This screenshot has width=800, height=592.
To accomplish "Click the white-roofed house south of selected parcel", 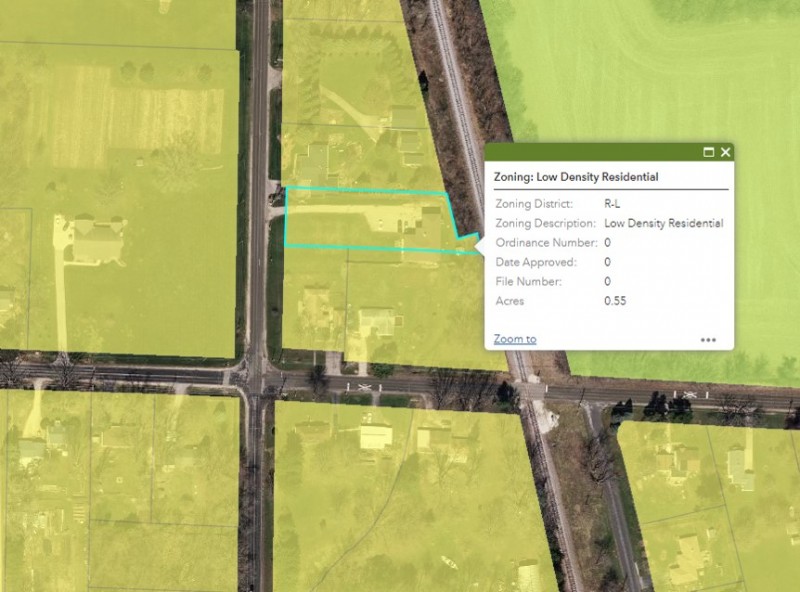I will tap(376, 321).
